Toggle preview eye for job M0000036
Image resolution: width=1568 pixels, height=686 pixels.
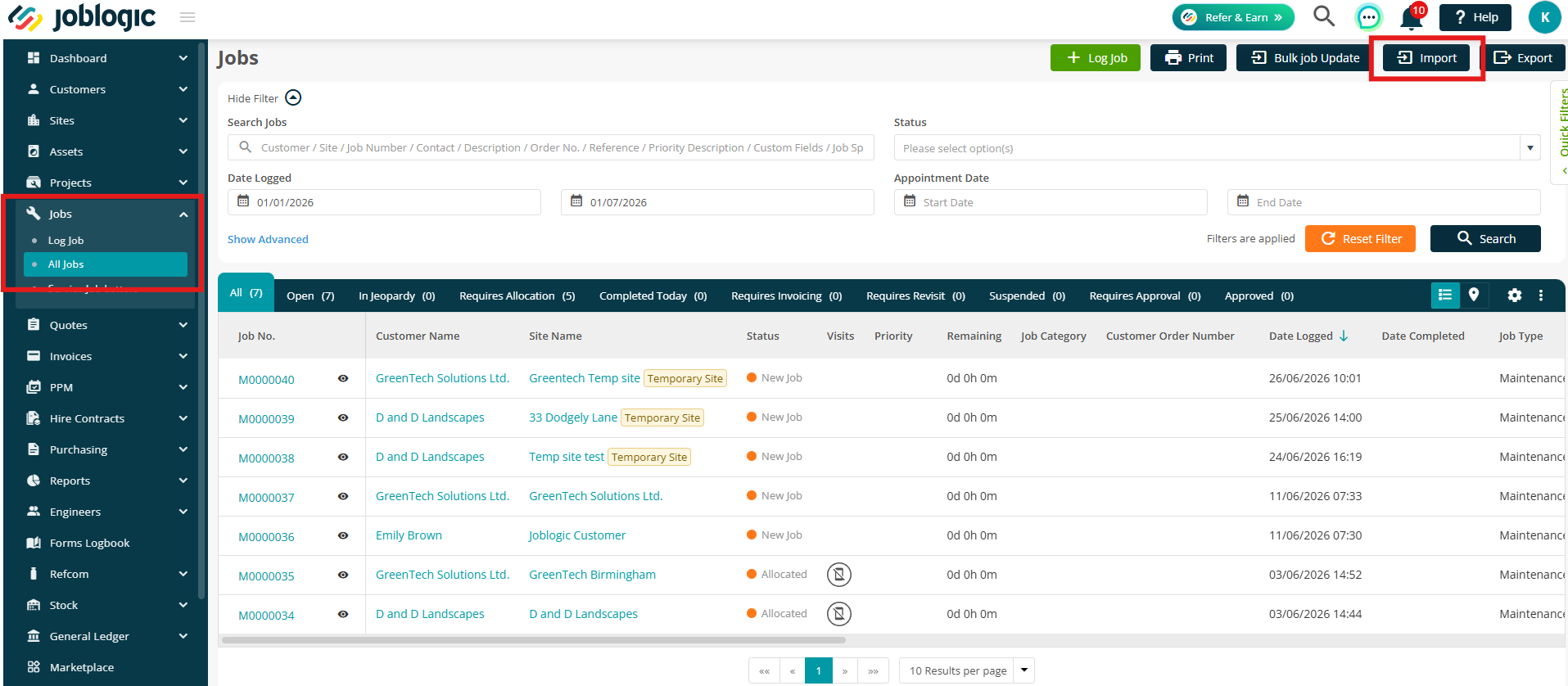(x=343, y=535)
